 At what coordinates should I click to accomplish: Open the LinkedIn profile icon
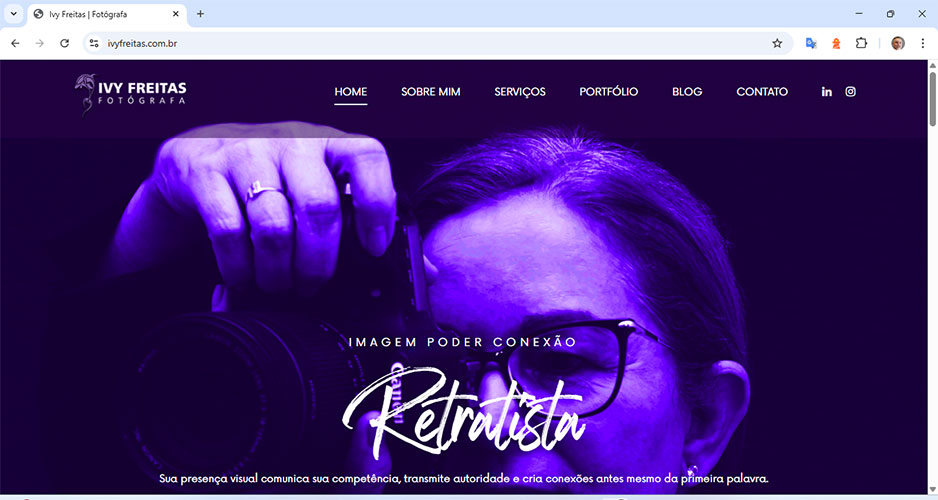coord(826,92)
